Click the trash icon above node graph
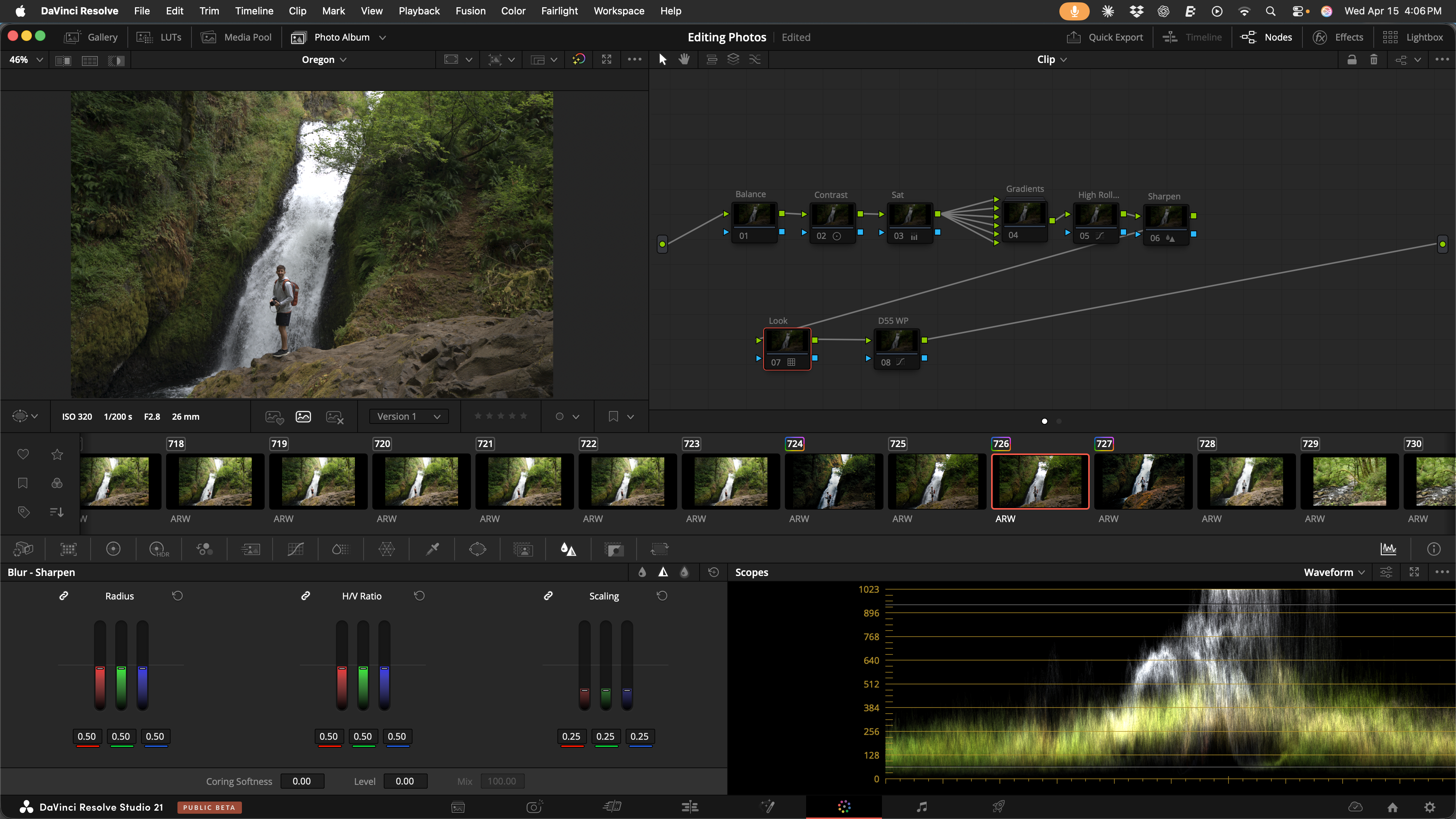 tap(1373, 60)
